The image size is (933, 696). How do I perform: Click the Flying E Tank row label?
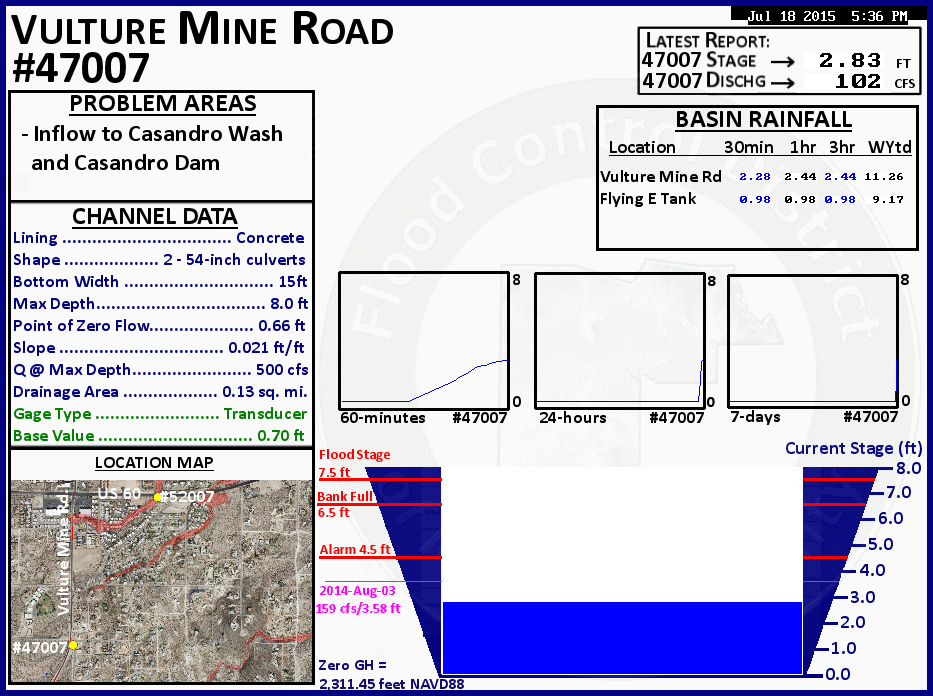point(648,199)
